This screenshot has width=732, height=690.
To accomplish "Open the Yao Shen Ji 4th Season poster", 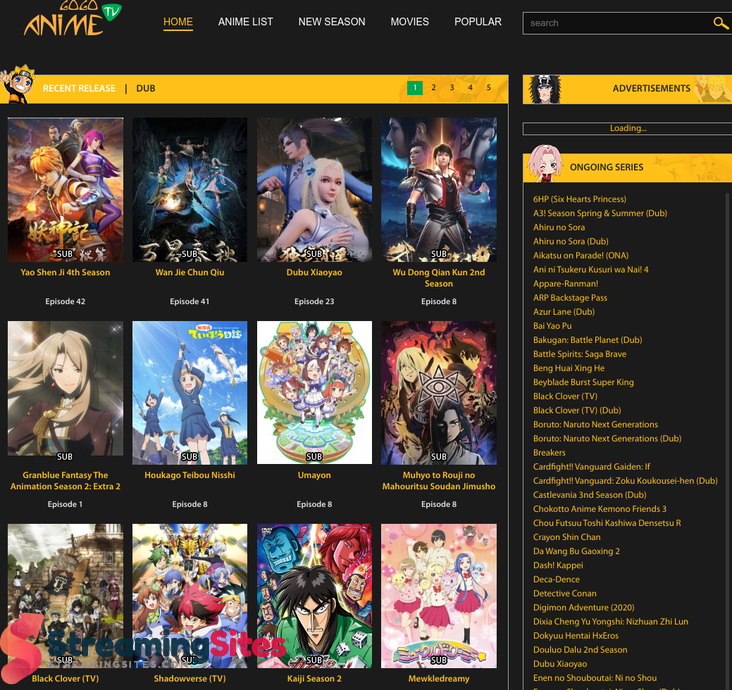I will 65,190.
